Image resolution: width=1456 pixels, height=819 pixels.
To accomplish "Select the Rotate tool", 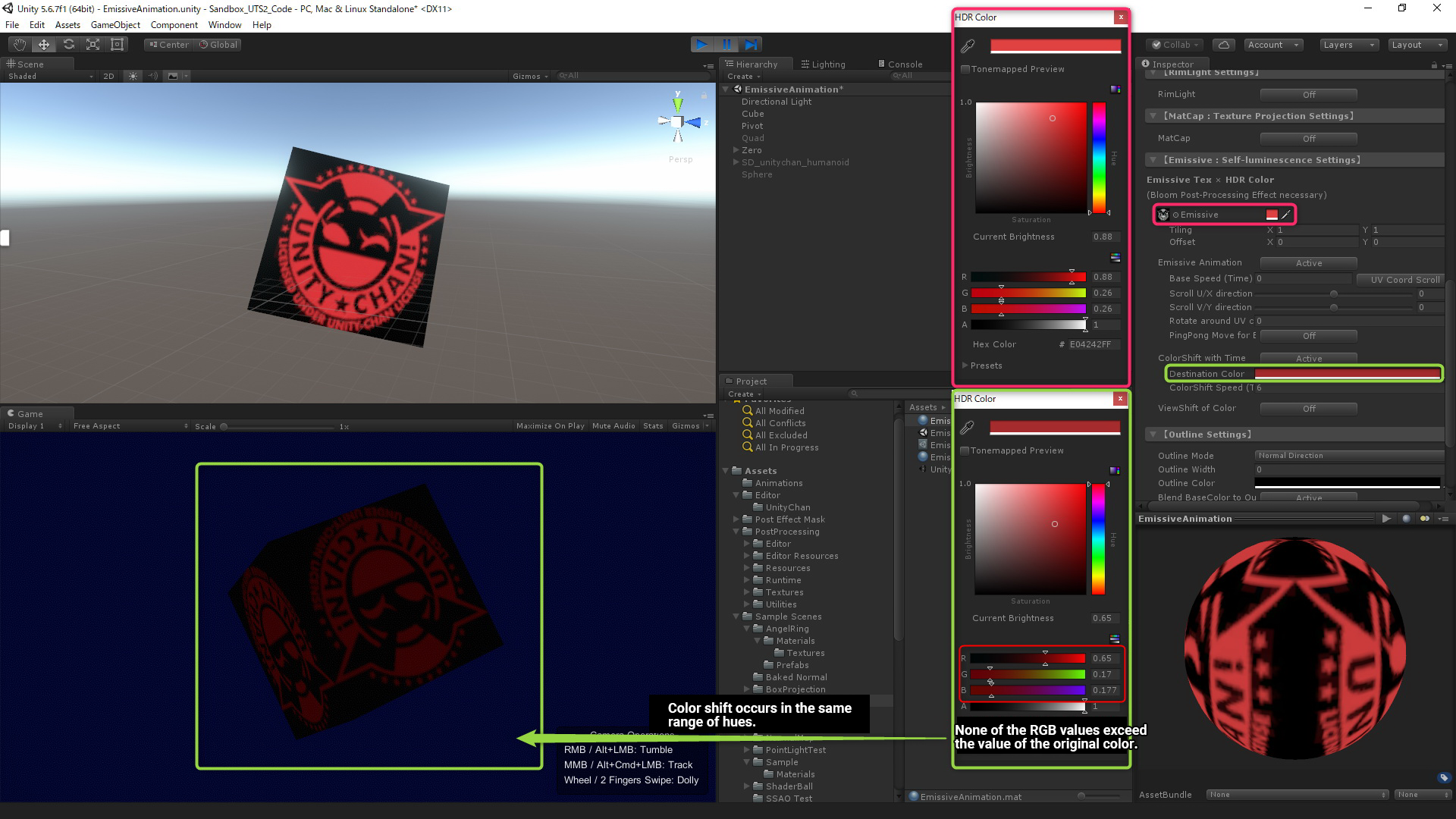I will point(68,44).
